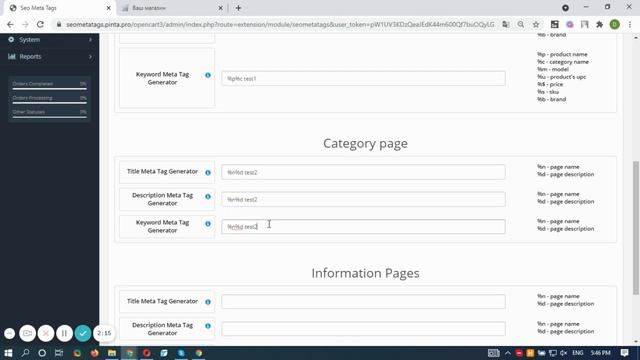Click the Category page Description Meta Tag field
This screenshot has width=640, height=360.
pyautogui.click(x=363, y=199)
